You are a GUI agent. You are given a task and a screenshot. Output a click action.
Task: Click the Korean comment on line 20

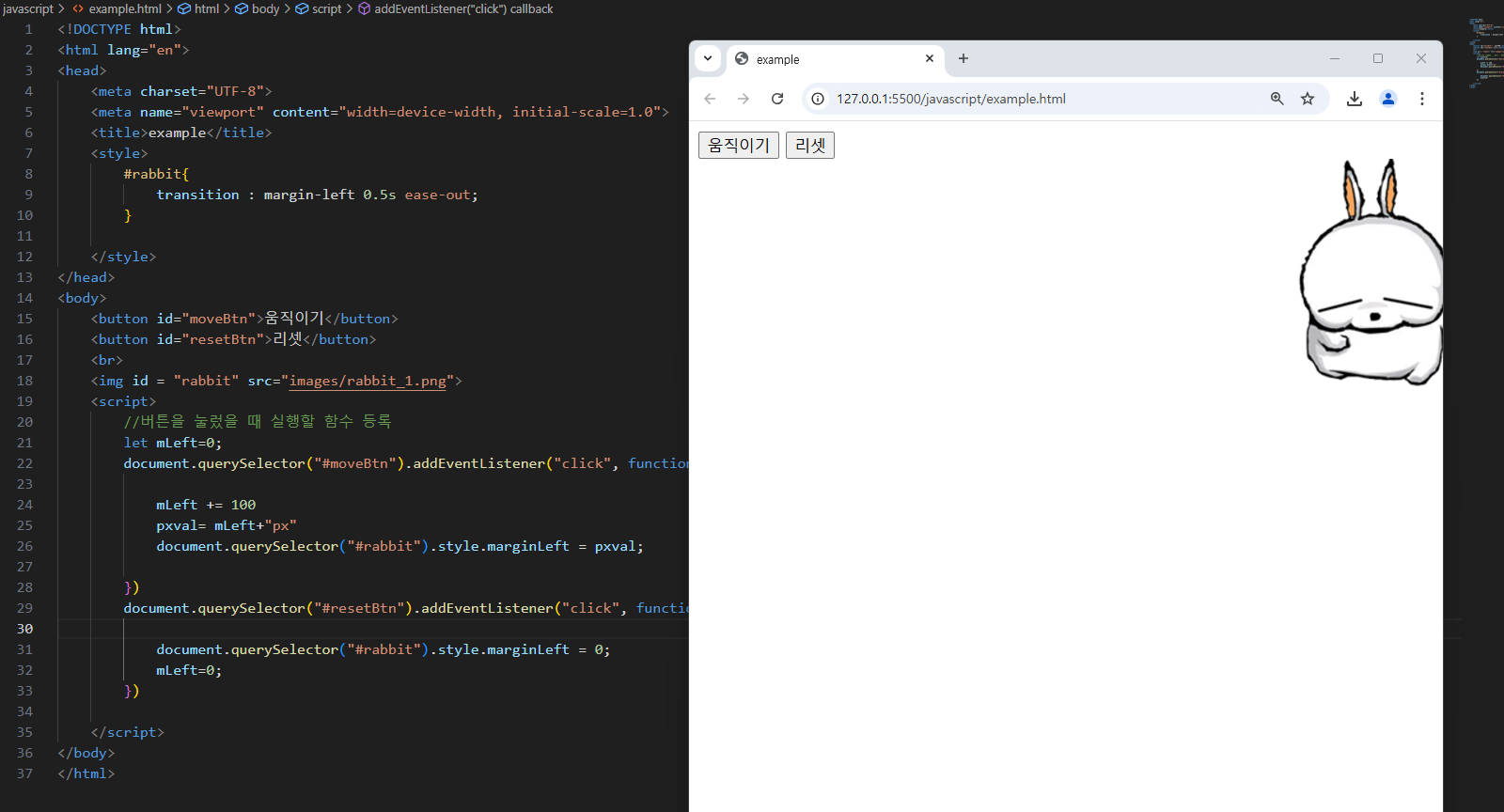258,422
